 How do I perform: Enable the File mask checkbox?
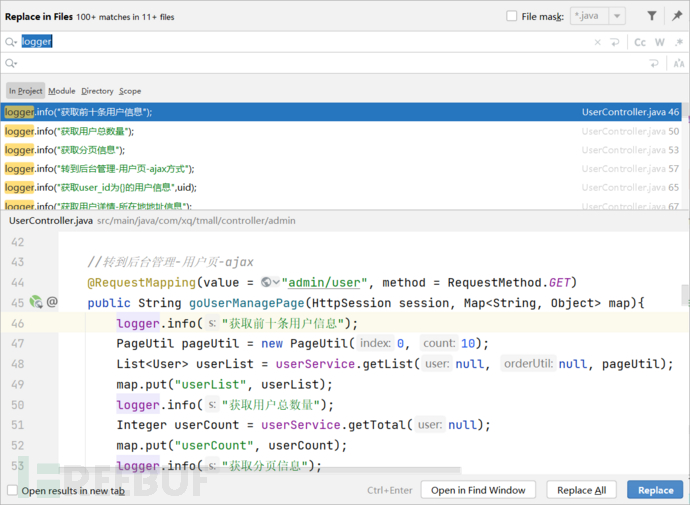pyautogui.click(x=513, y=16)
